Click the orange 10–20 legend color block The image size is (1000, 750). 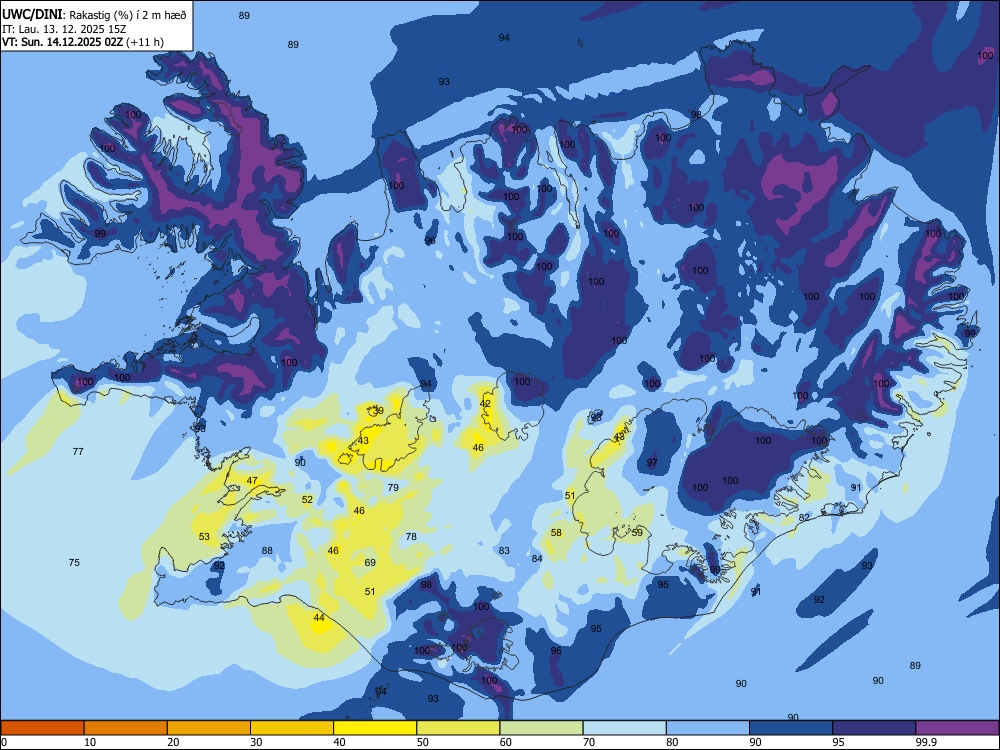tap(126, 728)
